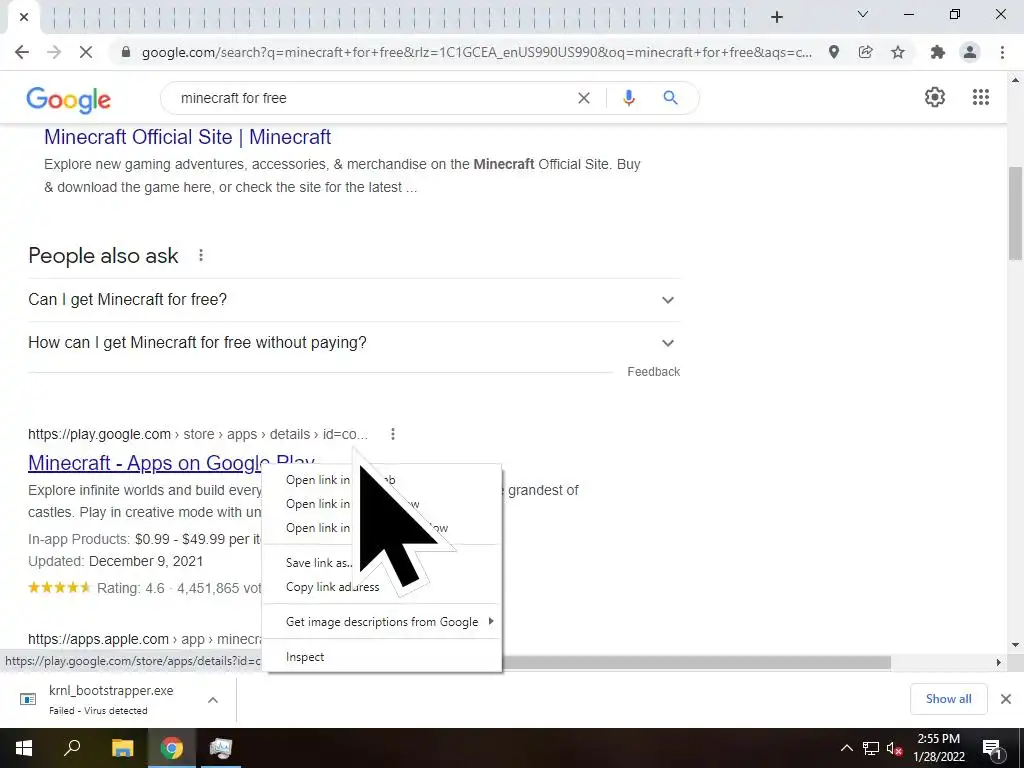Click the Feedback link

pos(653,372)
